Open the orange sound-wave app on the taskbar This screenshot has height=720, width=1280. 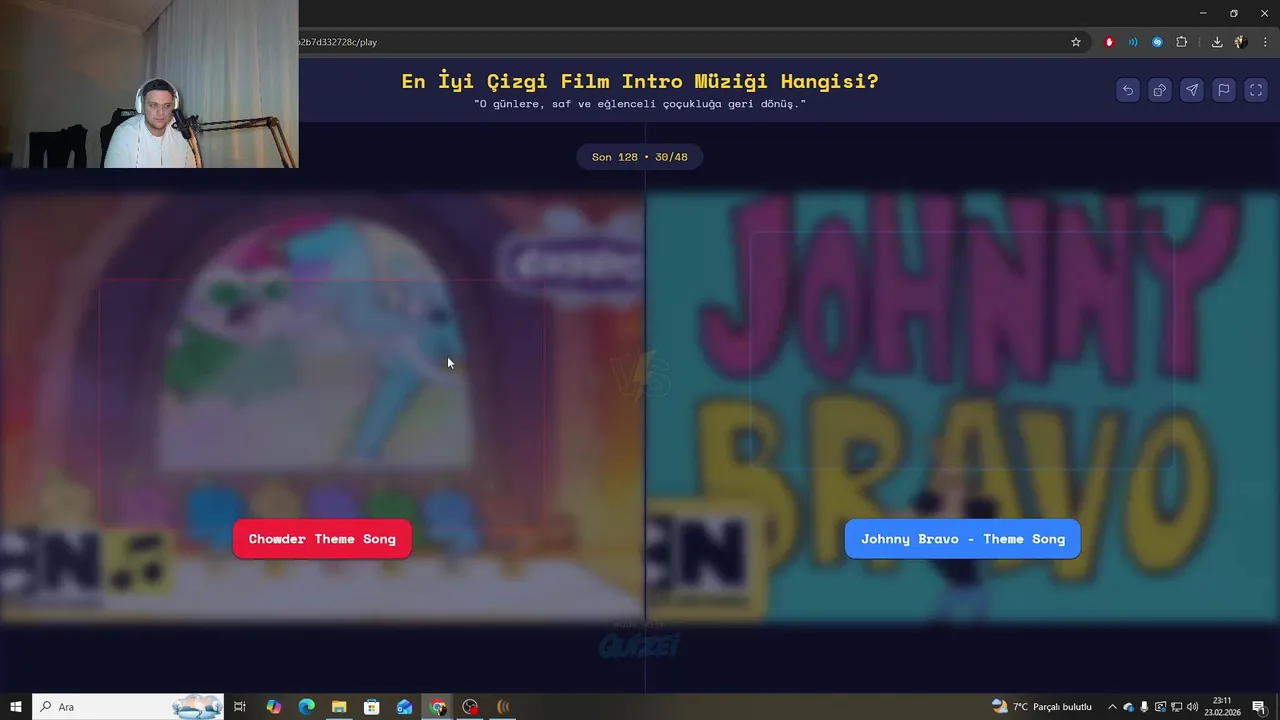503,707
